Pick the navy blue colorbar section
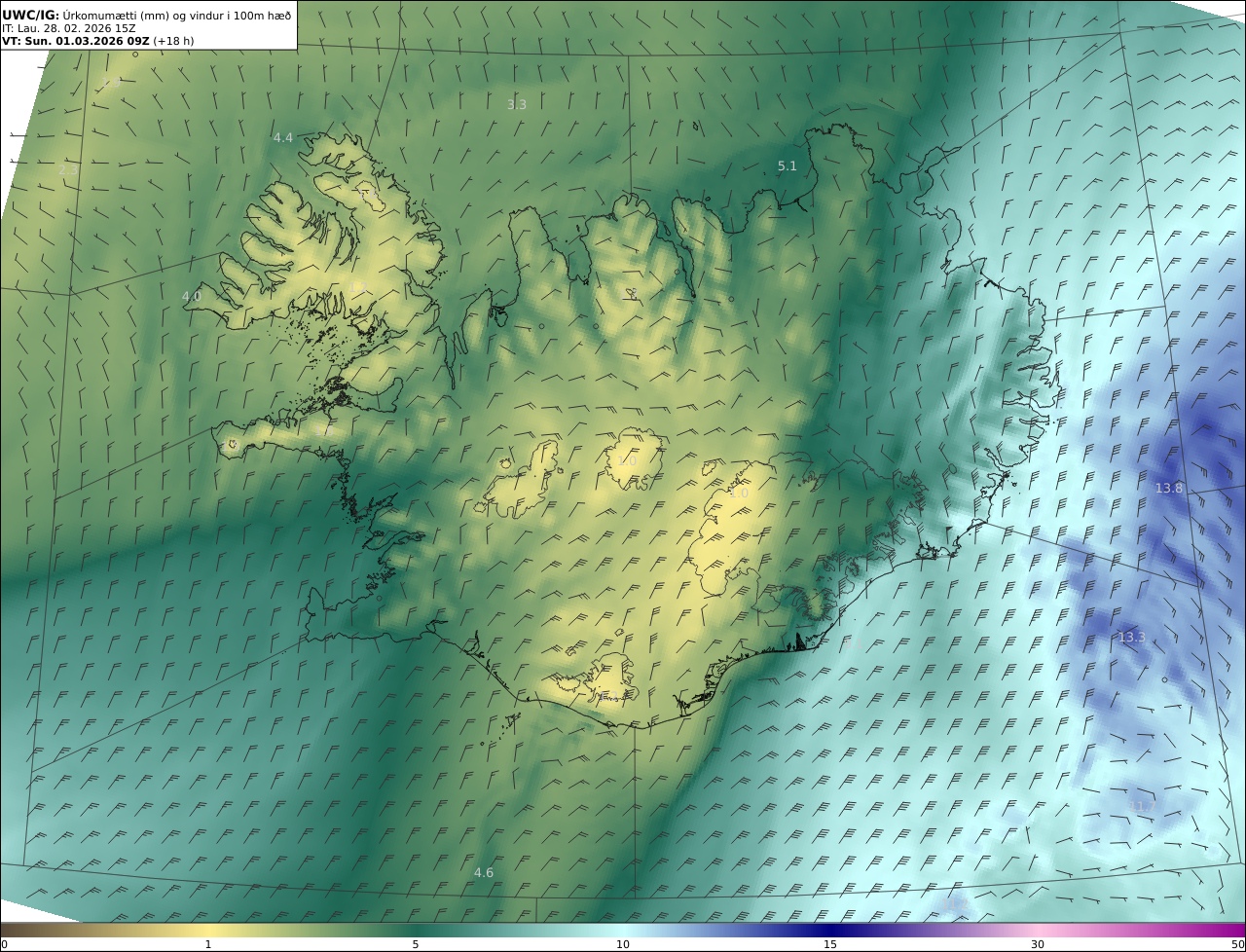1246x952 pixels. 830,930
